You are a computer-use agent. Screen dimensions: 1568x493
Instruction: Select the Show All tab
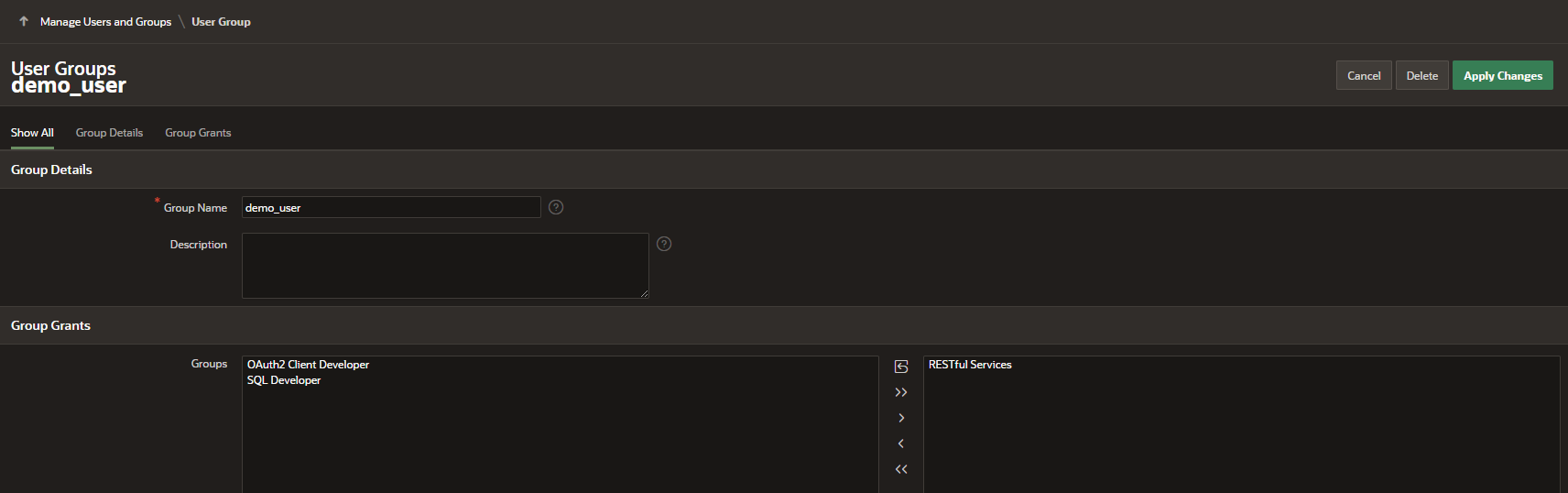click(x=32, y=133)
